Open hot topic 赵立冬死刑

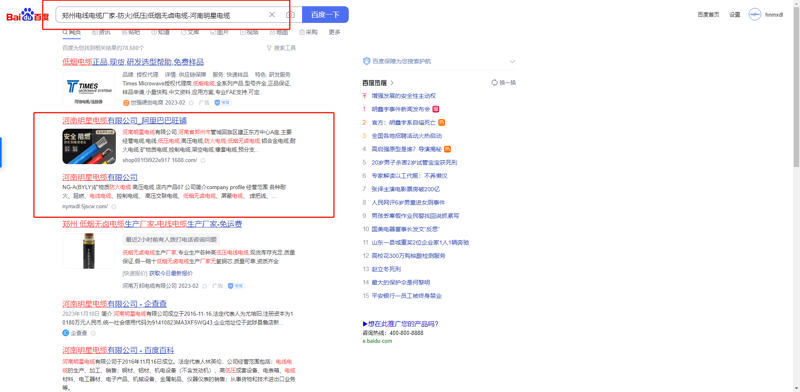tap(386, 269)
